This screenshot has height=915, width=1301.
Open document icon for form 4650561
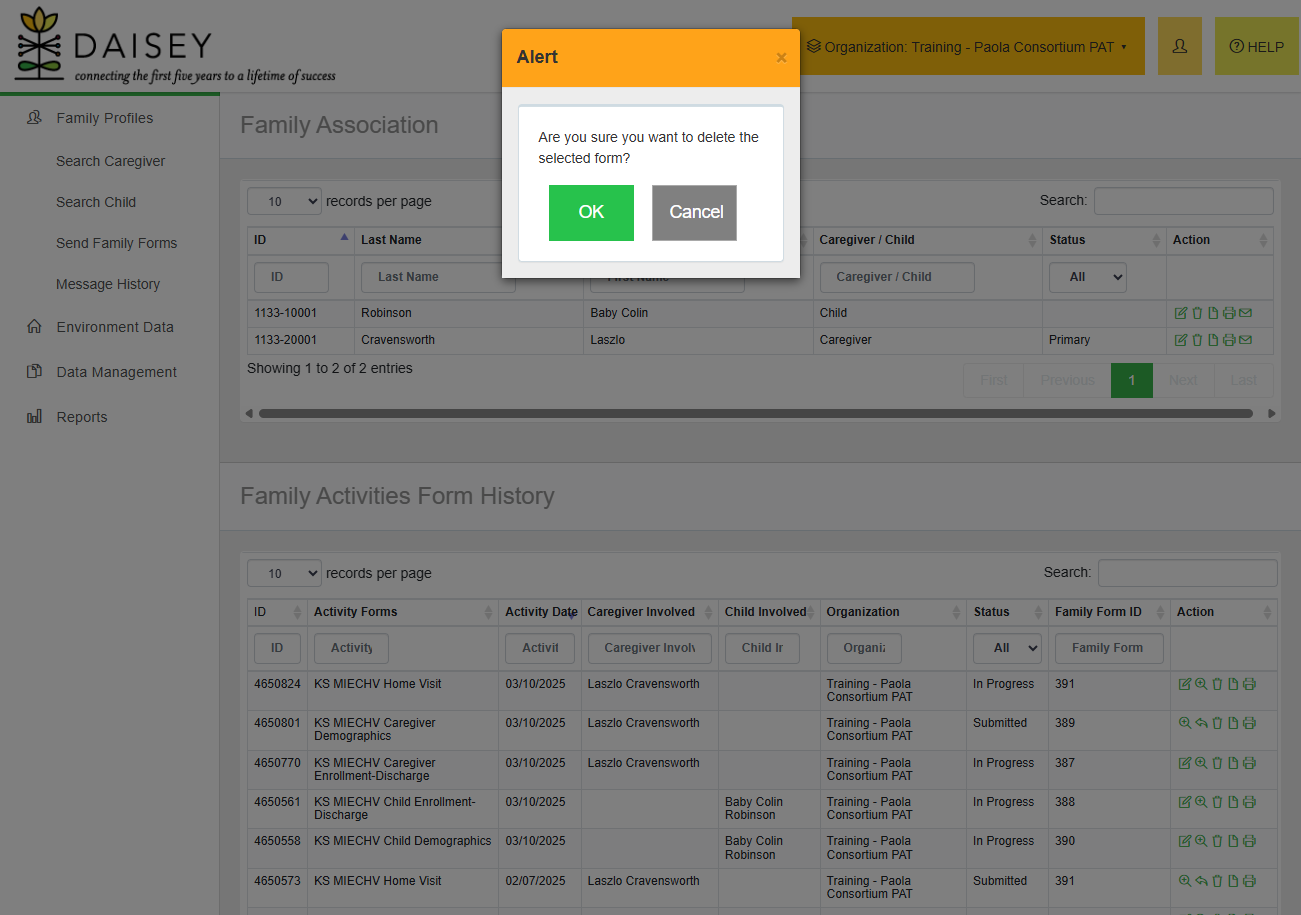coord(1233,802)
